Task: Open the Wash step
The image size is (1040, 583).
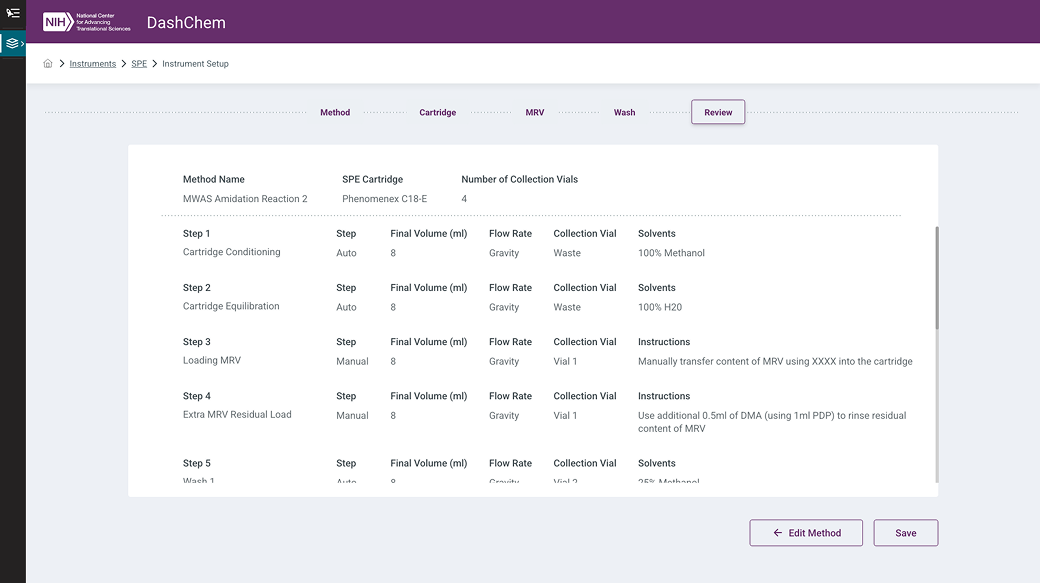Action: pos(624,113)
